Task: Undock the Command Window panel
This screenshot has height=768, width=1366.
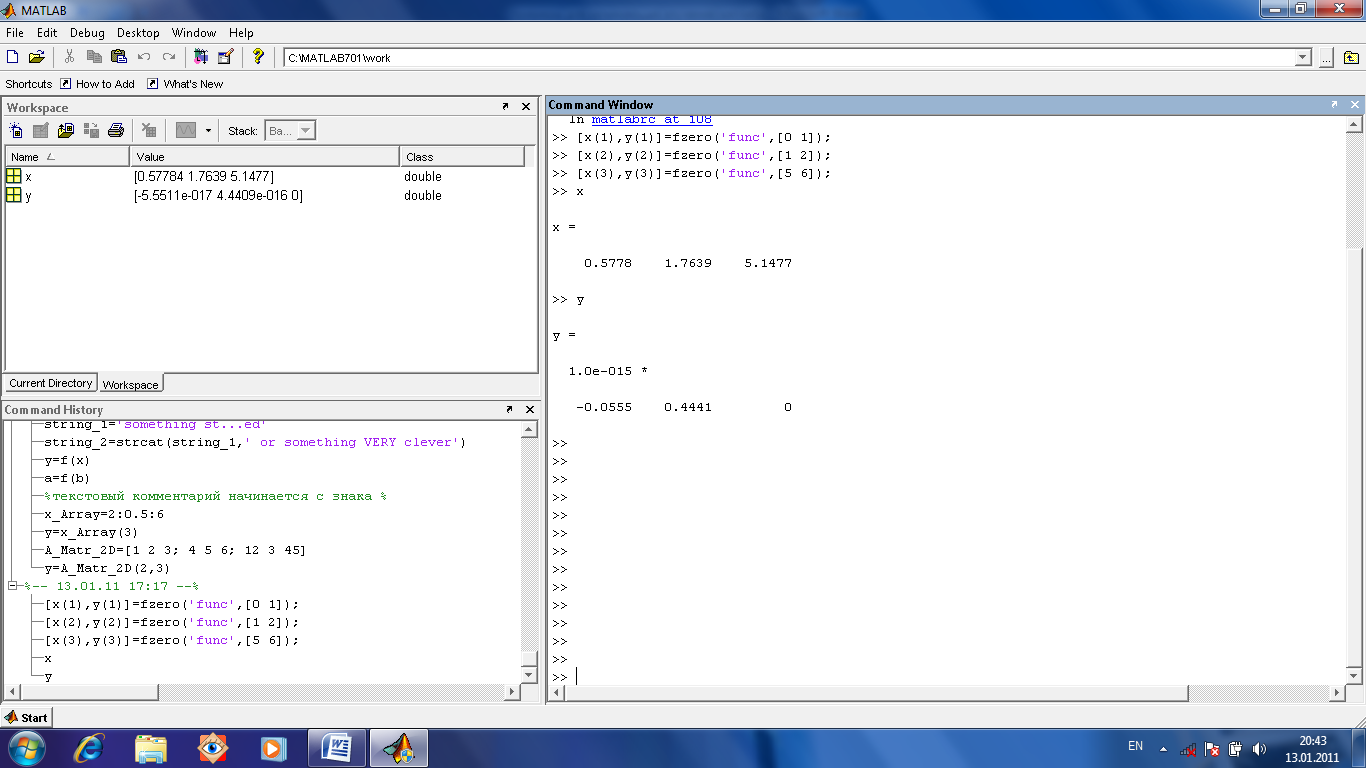Action: [1334, 105]
